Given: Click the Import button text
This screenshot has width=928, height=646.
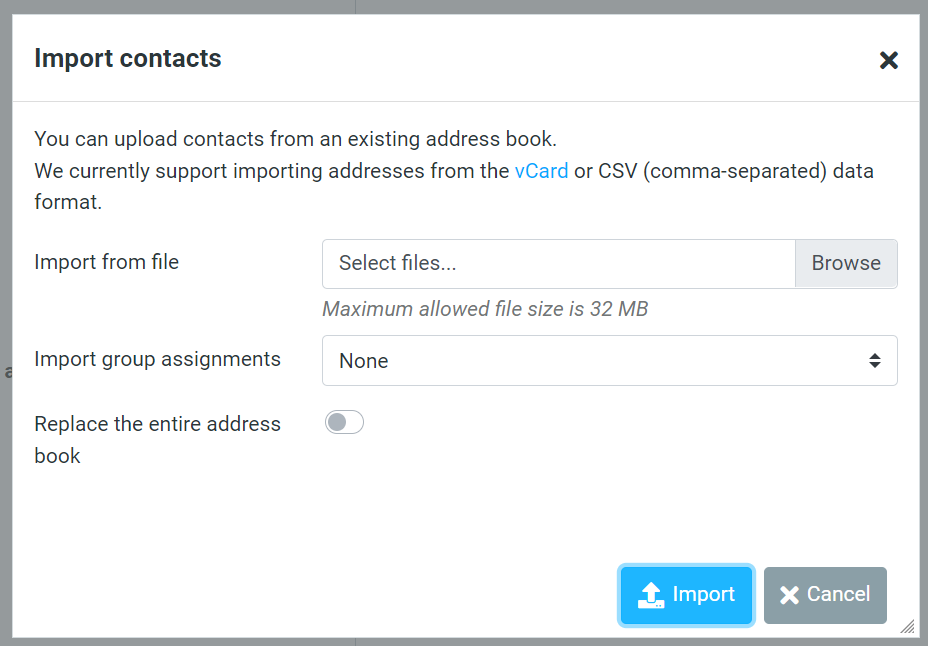Looking at the screenshot, I should [703, 594].
